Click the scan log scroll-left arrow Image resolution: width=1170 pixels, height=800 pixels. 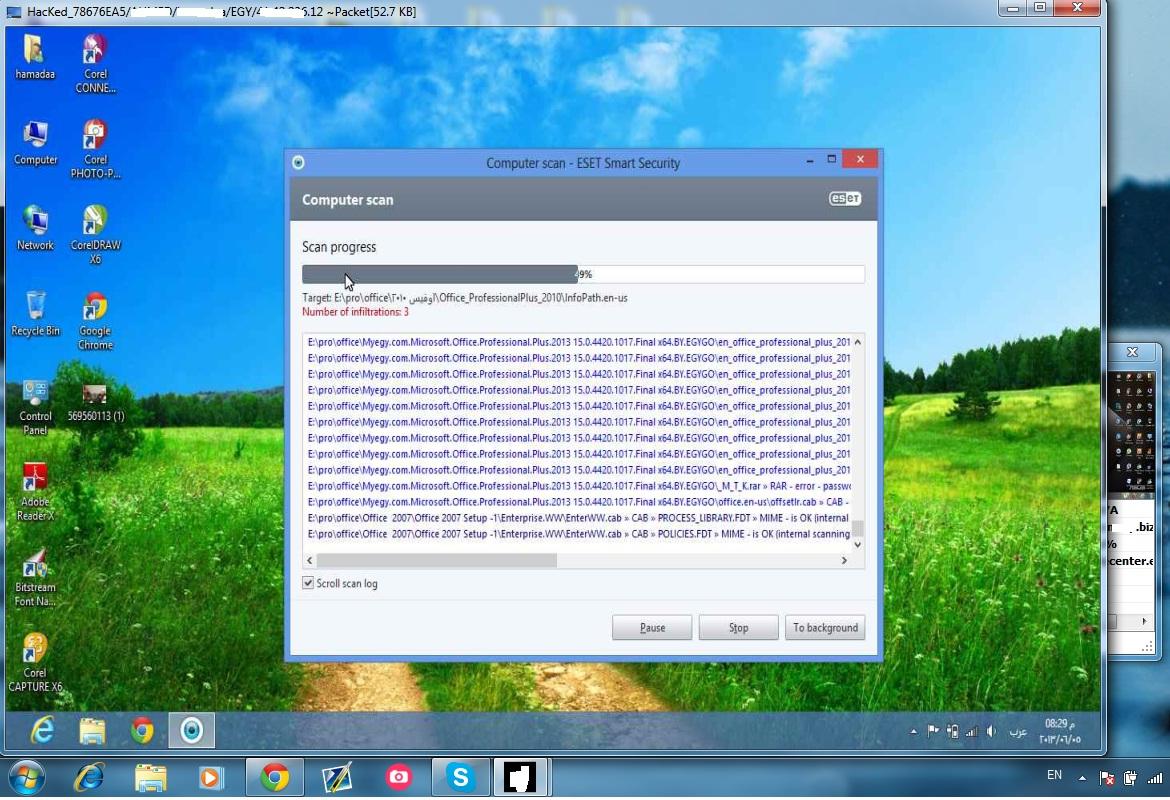[310, 560]
